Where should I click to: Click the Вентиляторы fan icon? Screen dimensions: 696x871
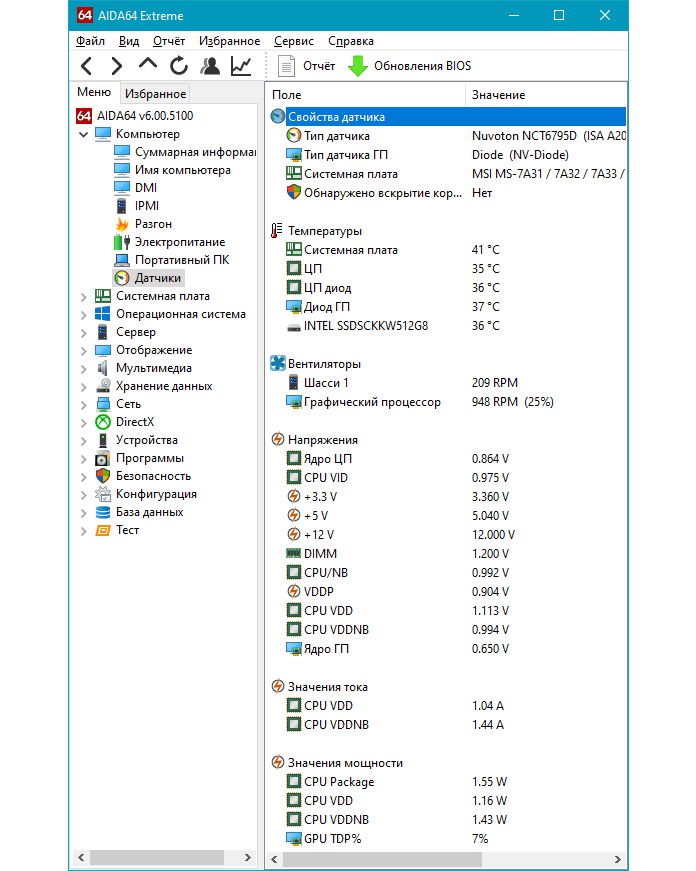pos(278,363)
